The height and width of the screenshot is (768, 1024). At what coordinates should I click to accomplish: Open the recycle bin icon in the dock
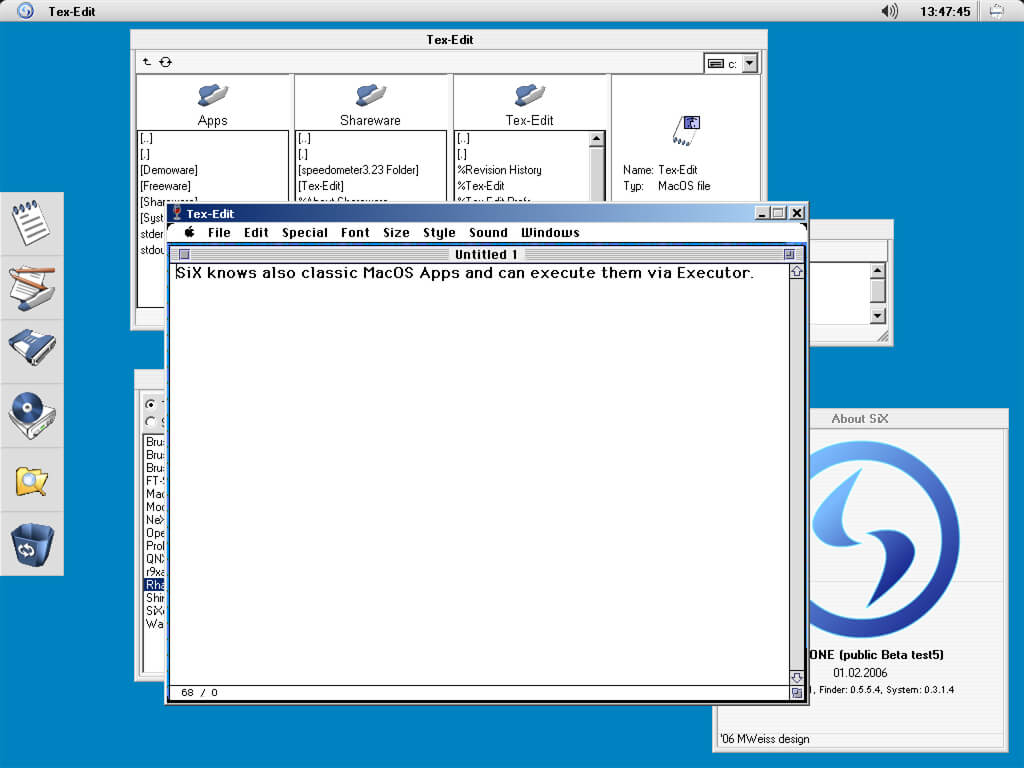[31, 545]
